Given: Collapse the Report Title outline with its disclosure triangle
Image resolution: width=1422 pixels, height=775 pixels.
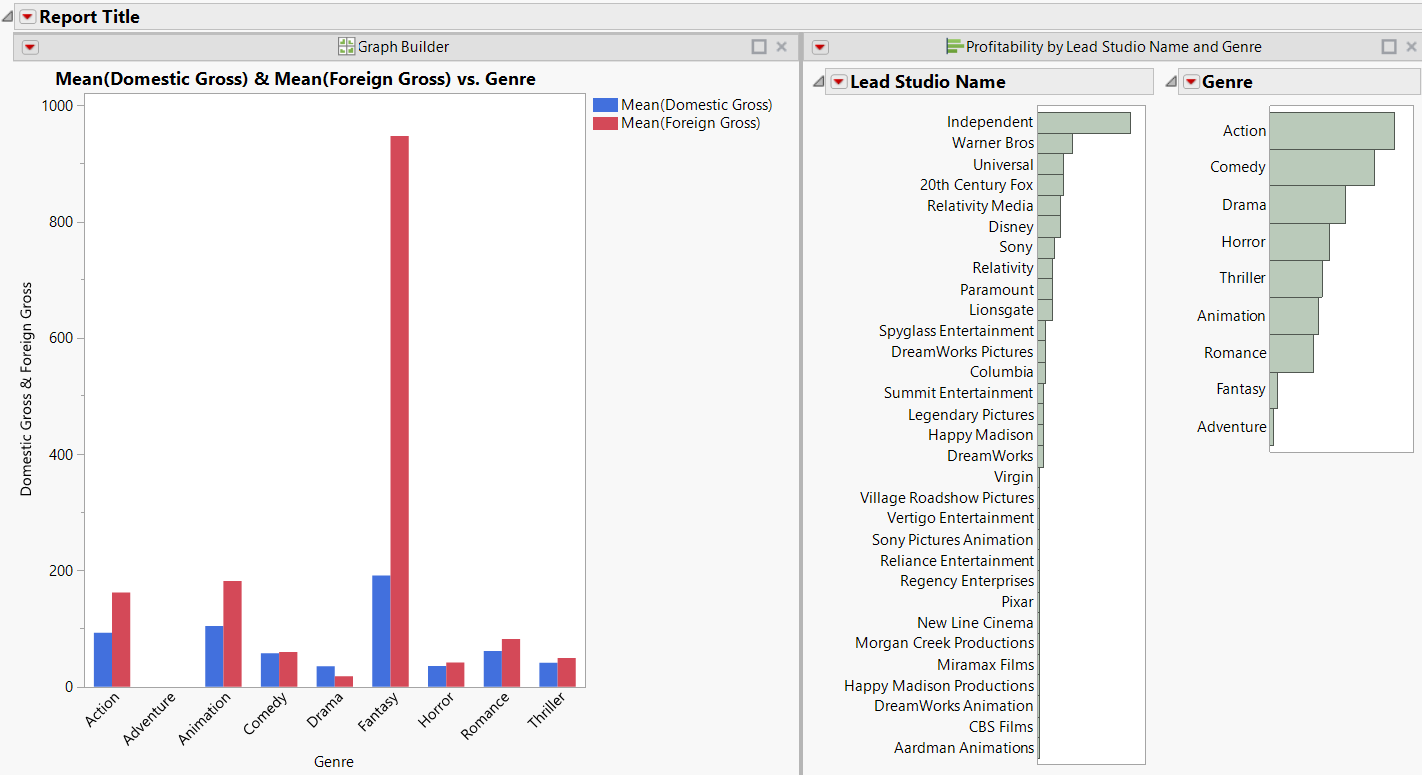Looking at the screenshot, I should (8, 16).
